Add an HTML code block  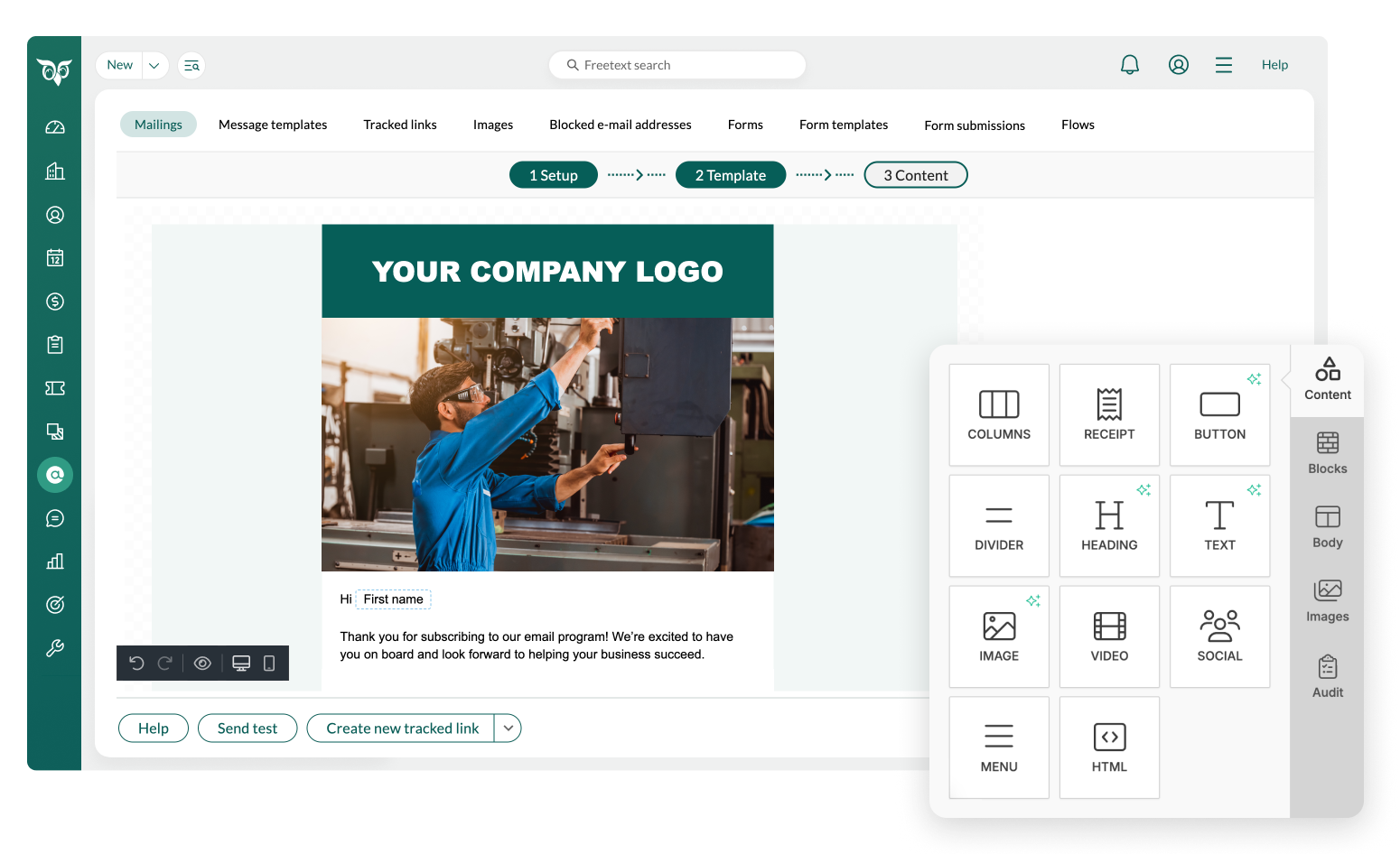point(1108,747)
